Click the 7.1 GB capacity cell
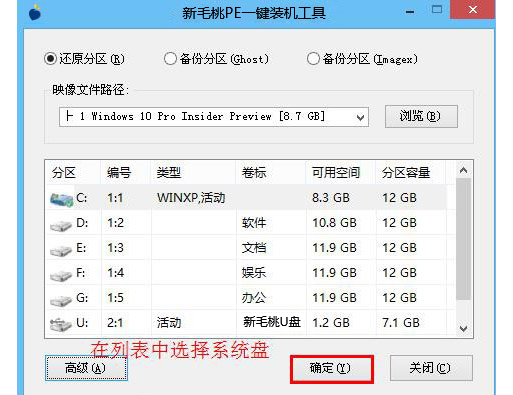 pos(401,323)
